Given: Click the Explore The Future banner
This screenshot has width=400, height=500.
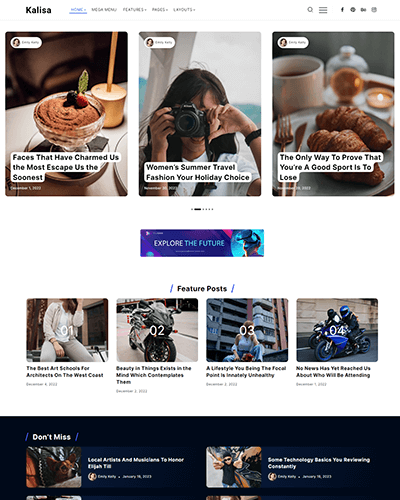Looking at the screenshot, I should click(x=202, y=243).
